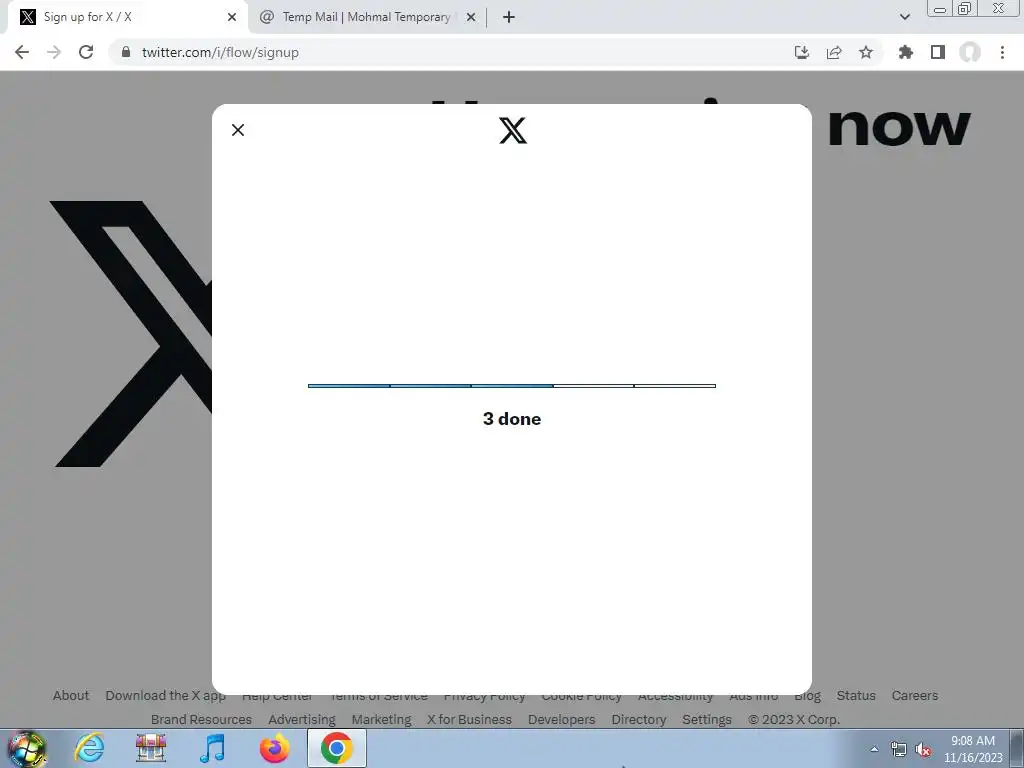Open a new browser tab
The image size is (1024, 768).
(509, 17)
